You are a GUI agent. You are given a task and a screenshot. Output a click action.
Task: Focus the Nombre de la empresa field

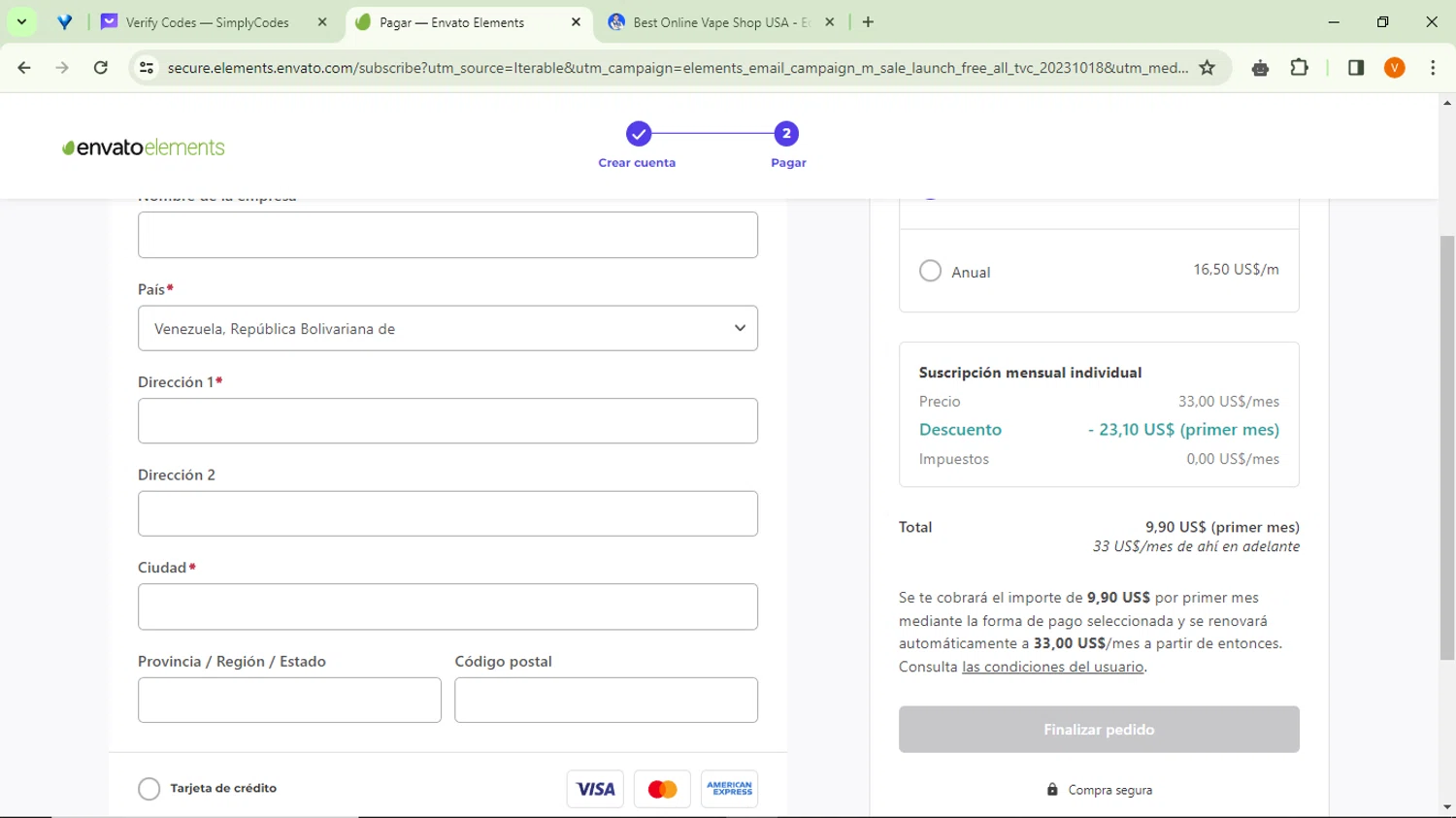[x=447, y=235]
